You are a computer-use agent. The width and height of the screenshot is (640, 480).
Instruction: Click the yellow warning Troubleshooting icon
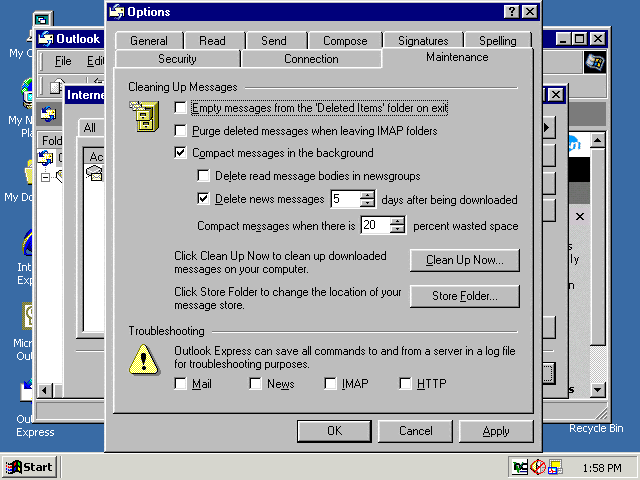[x=144, y=360]
